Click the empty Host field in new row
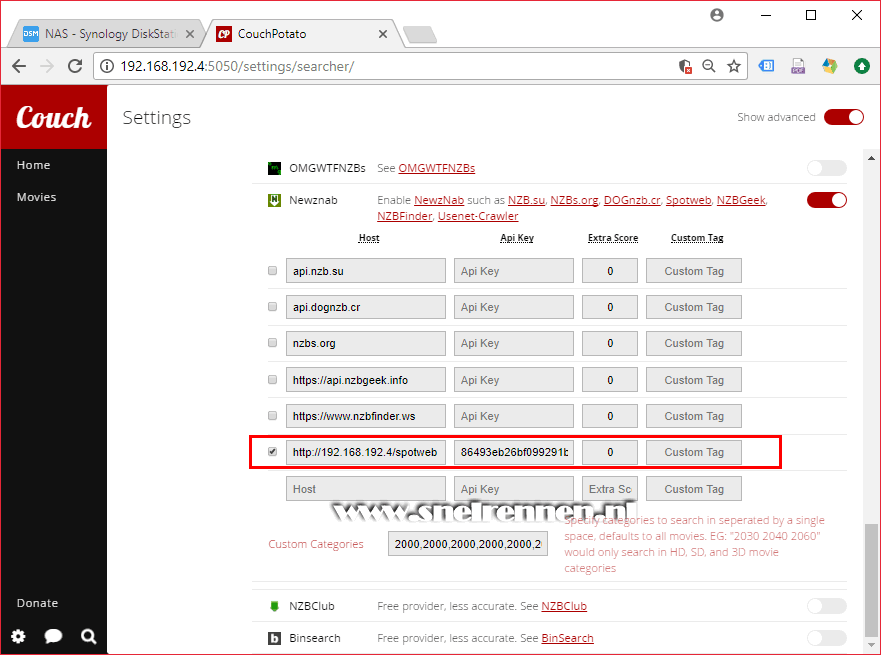The width and height of the screenshot is (881, 655). 366,489
